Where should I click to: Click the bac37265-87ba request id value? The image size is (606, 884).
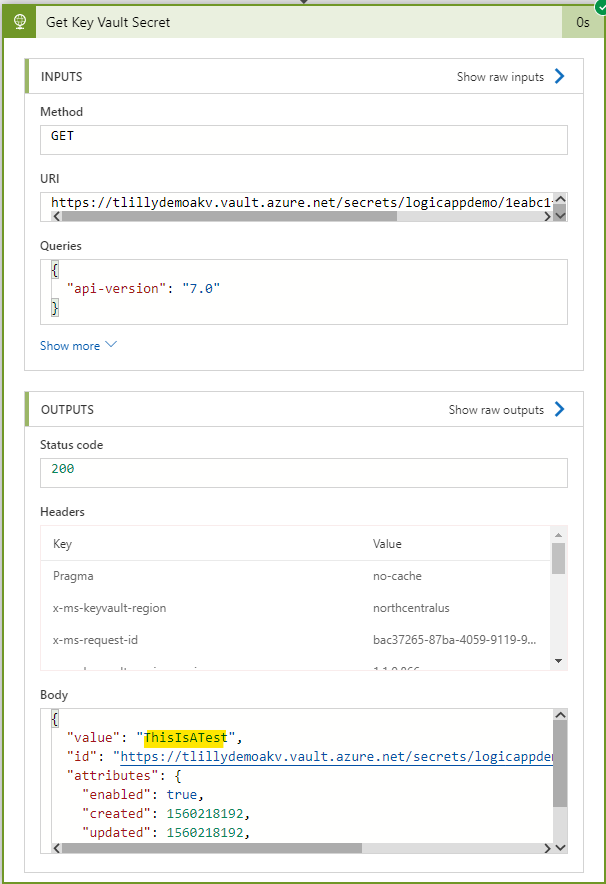pos(454,640)
